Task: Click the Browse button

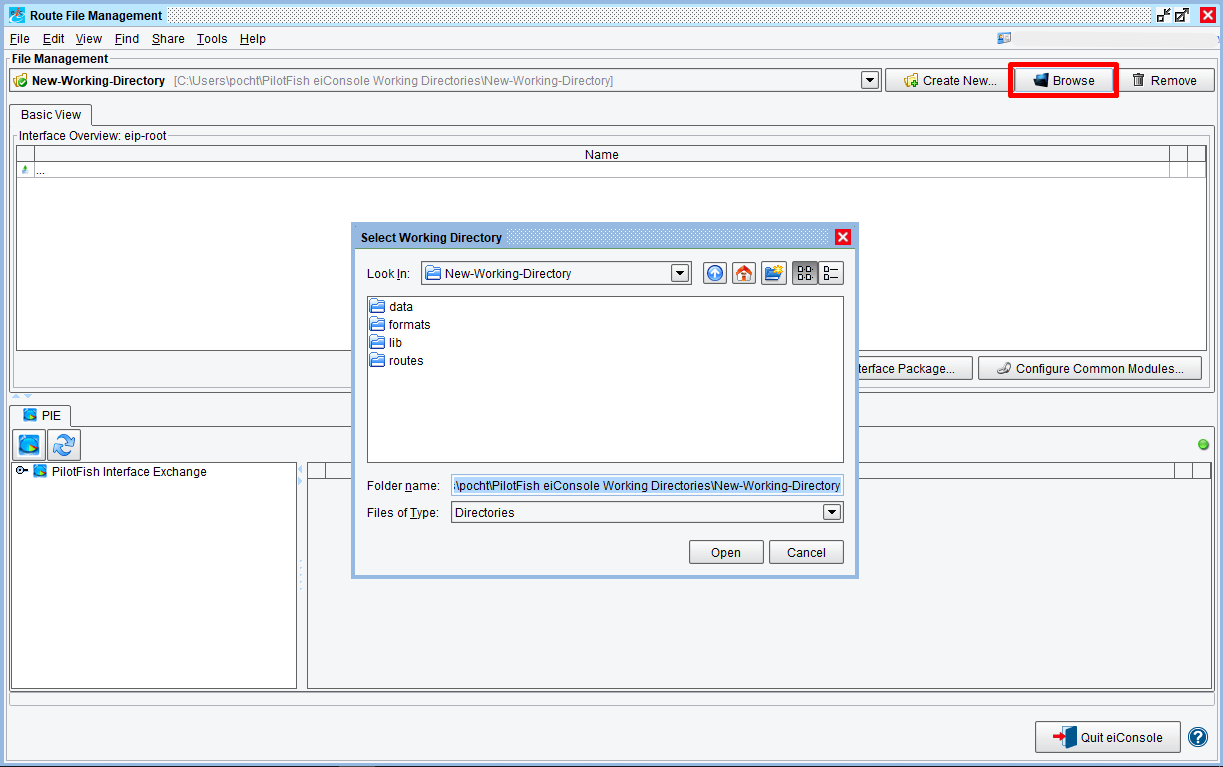Action: tap(1063, 80)
